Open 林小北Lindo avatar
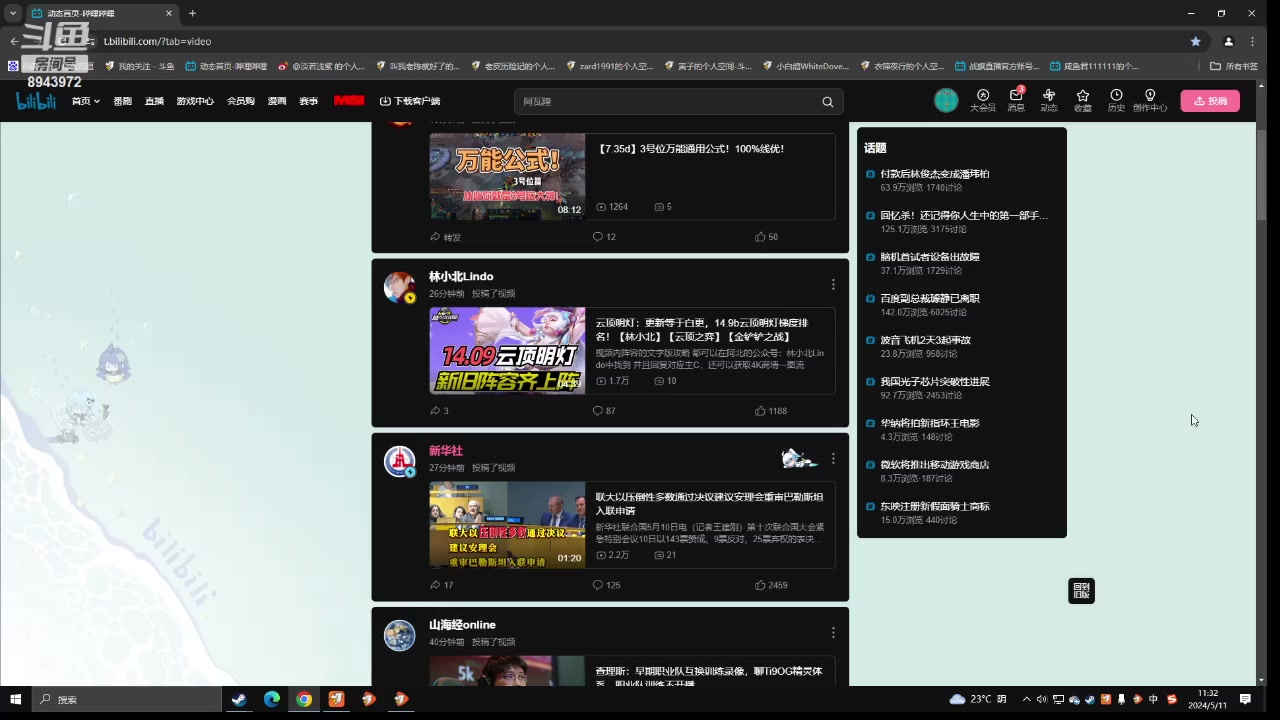1280x720 pixels. click(x=400, y=287)
